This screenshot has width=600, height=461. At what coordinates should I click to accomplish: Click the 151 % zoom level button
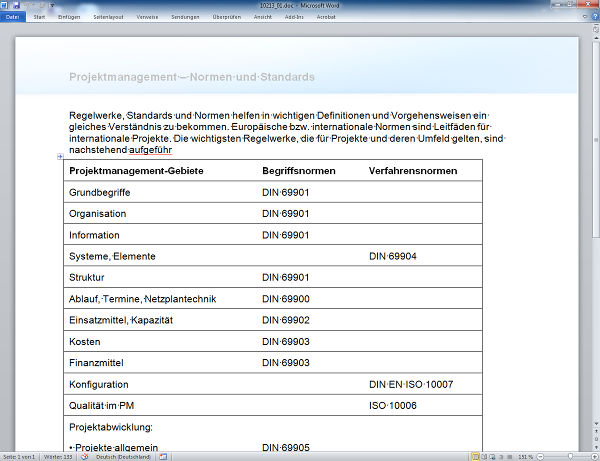[x=525, y=456]
